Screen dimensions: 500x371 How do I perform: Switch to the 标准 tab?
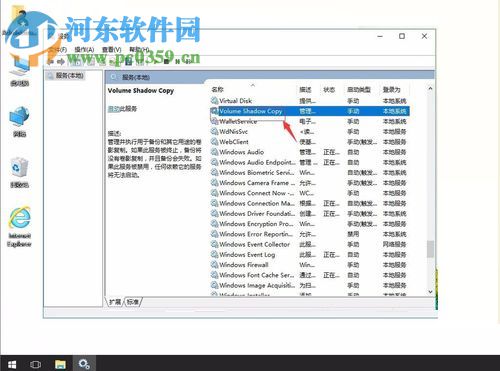(133, 302)
